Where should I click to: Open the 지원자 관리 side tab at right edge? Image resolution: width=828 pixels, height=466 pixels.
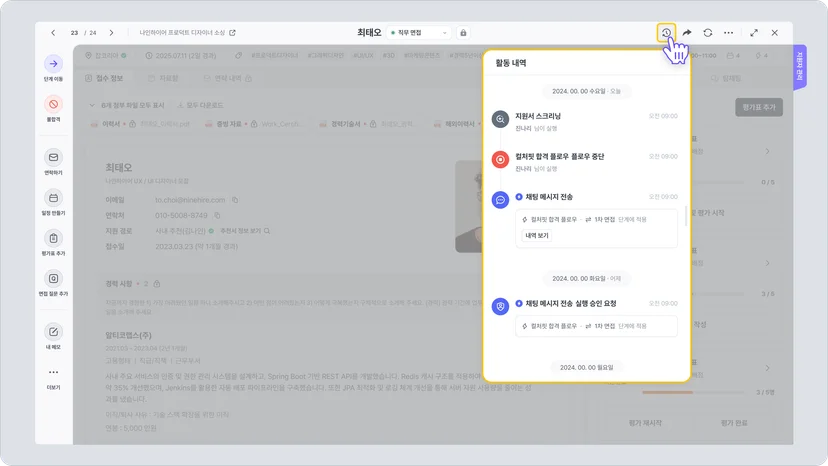coord(799,67)
